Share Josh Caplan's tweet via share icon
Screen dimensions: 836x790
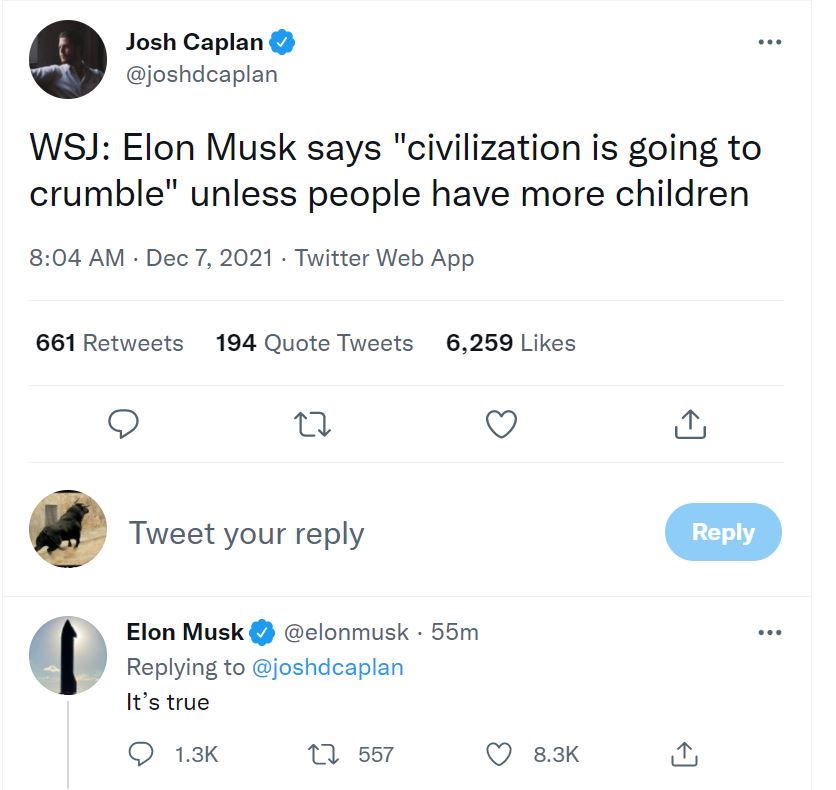690,425
